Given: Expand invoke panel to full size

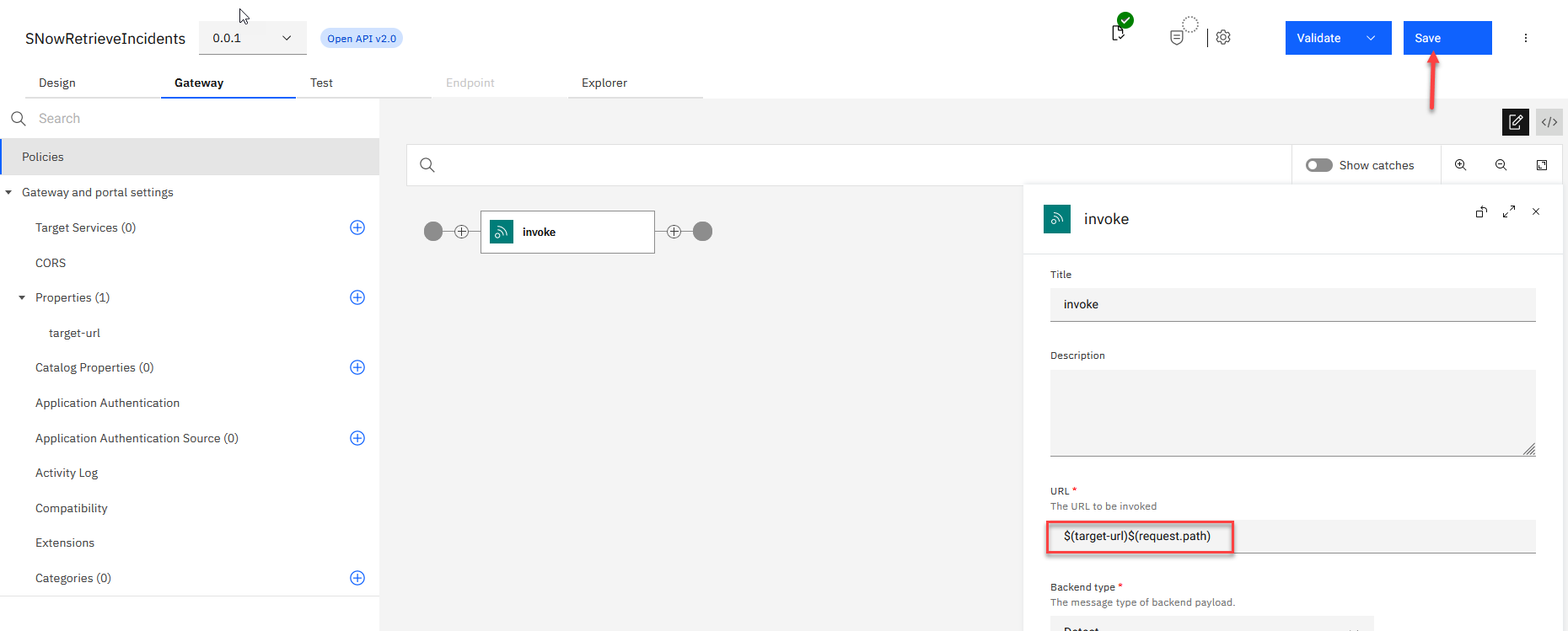Looking at the screenshot, I should [x=1508, y=212].
